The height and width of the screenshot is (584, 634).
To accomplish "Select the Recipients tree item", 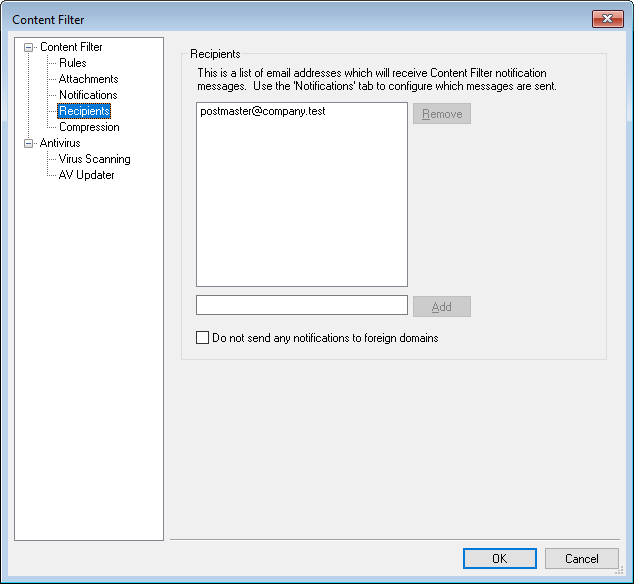I will coord(84,111).
